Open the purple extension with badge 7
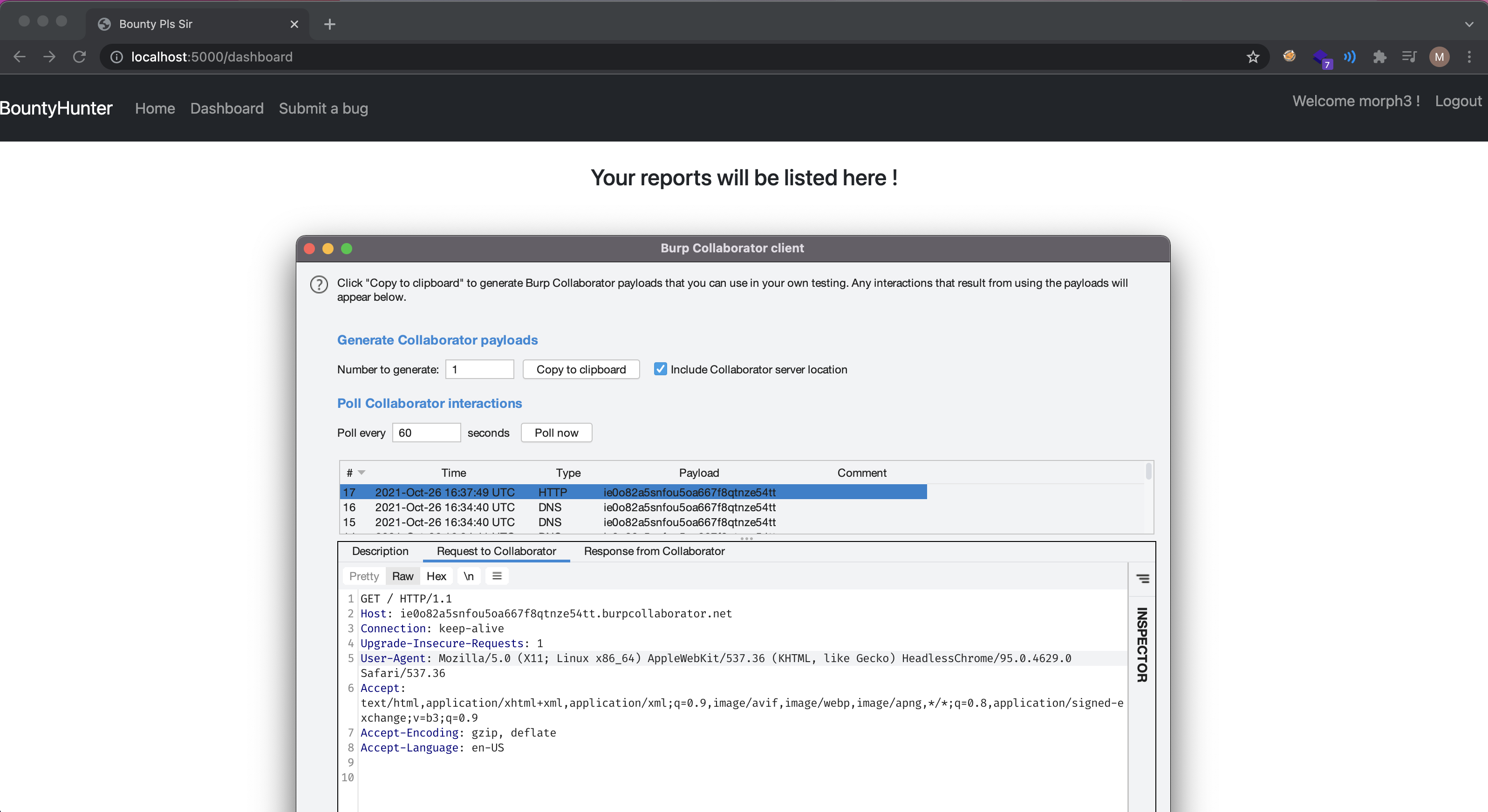Viewport: 1488px width, 812px height. click(1322, 58)
